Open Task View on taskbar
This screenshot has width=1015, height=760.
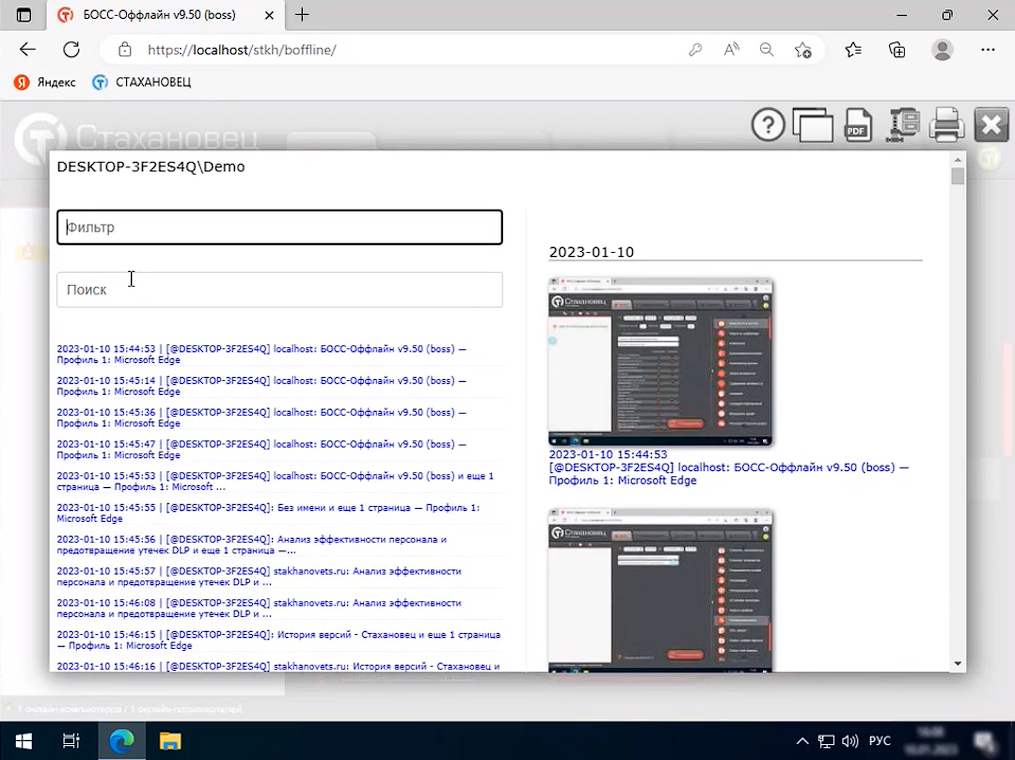71,741
